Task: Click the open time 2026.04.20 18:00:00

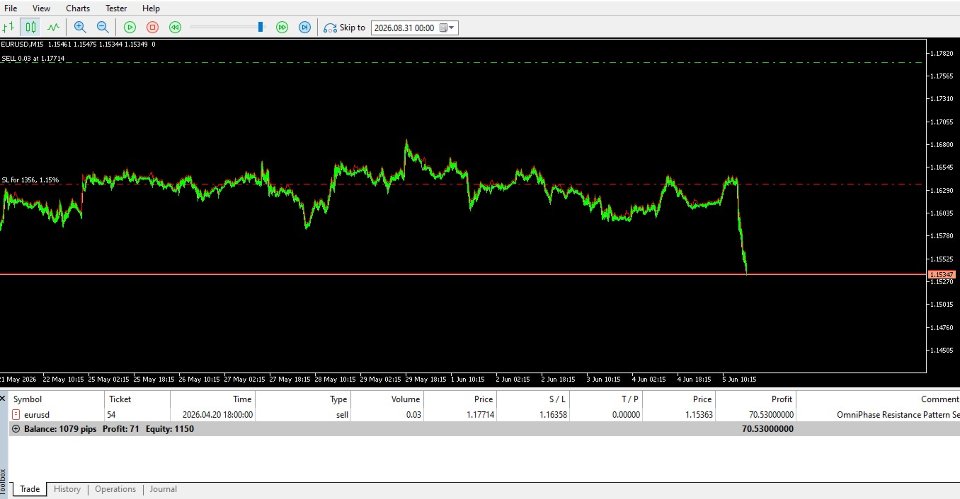Action: tap(217, 415)
